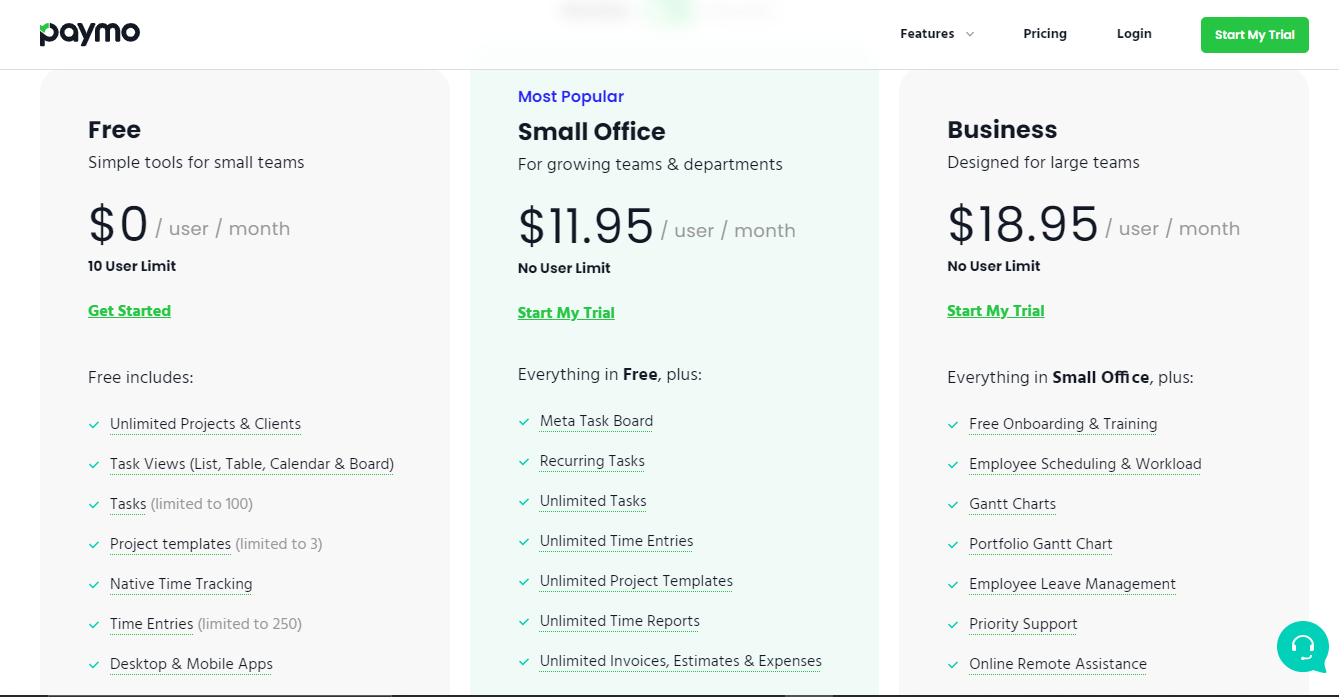Click 'Designed for large teams' text
This screenshot has width=1339, height=697.
tap(1043, 162)
